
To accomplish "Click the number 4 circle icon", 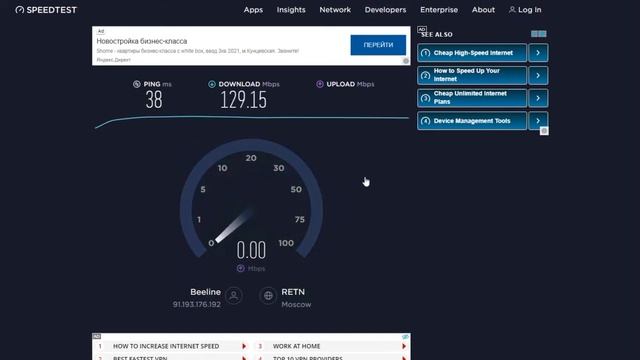I will tap(425, 121).
